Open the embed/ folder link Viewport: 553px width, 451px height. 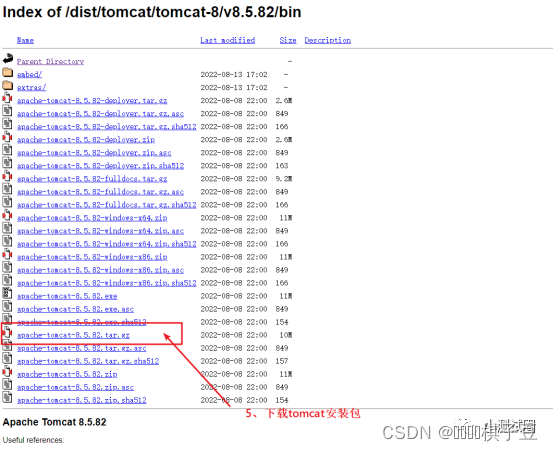click(30, 74)
